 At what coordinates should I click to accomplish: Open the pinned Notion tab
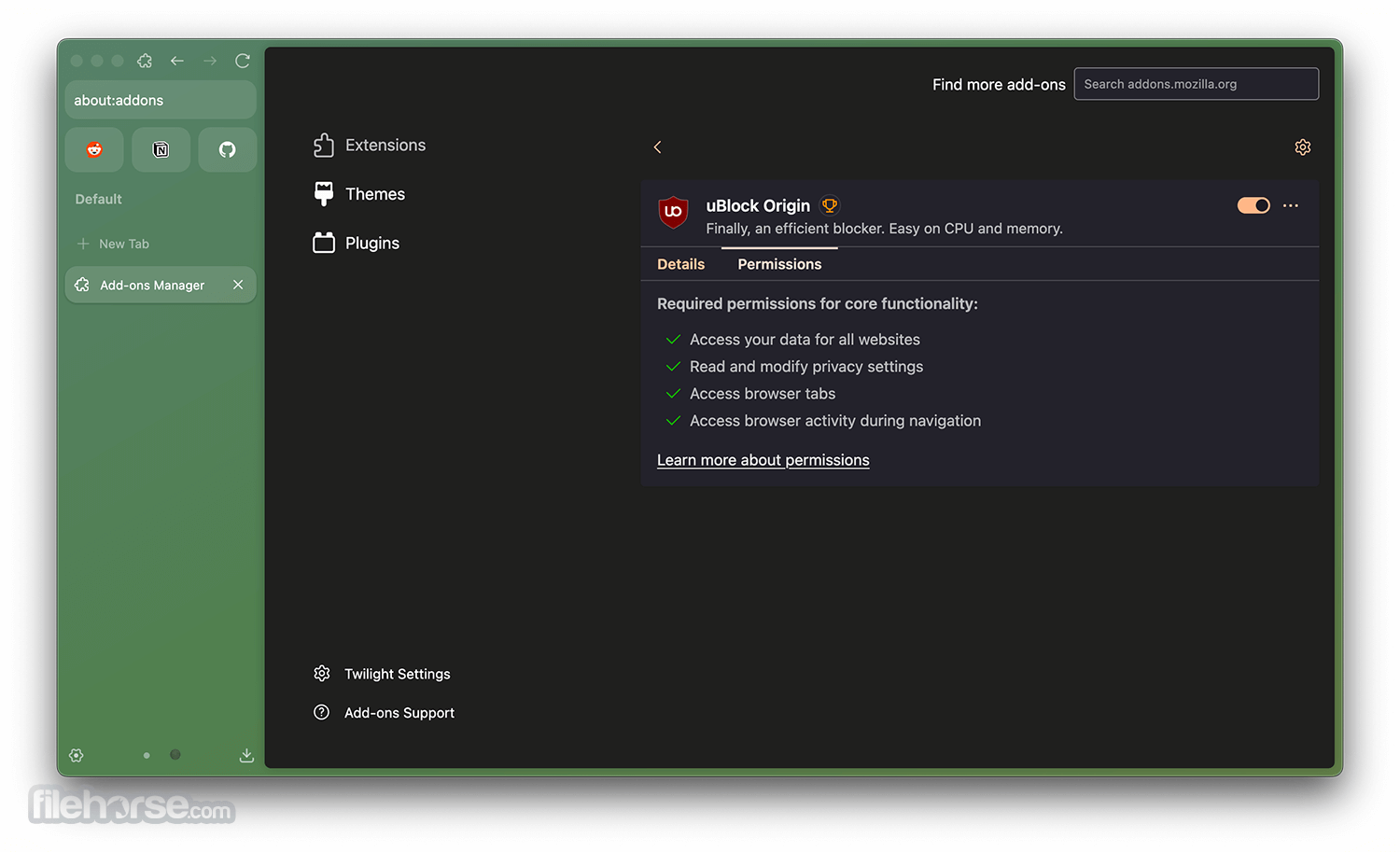pyautogui.click(x=161, y=149)
